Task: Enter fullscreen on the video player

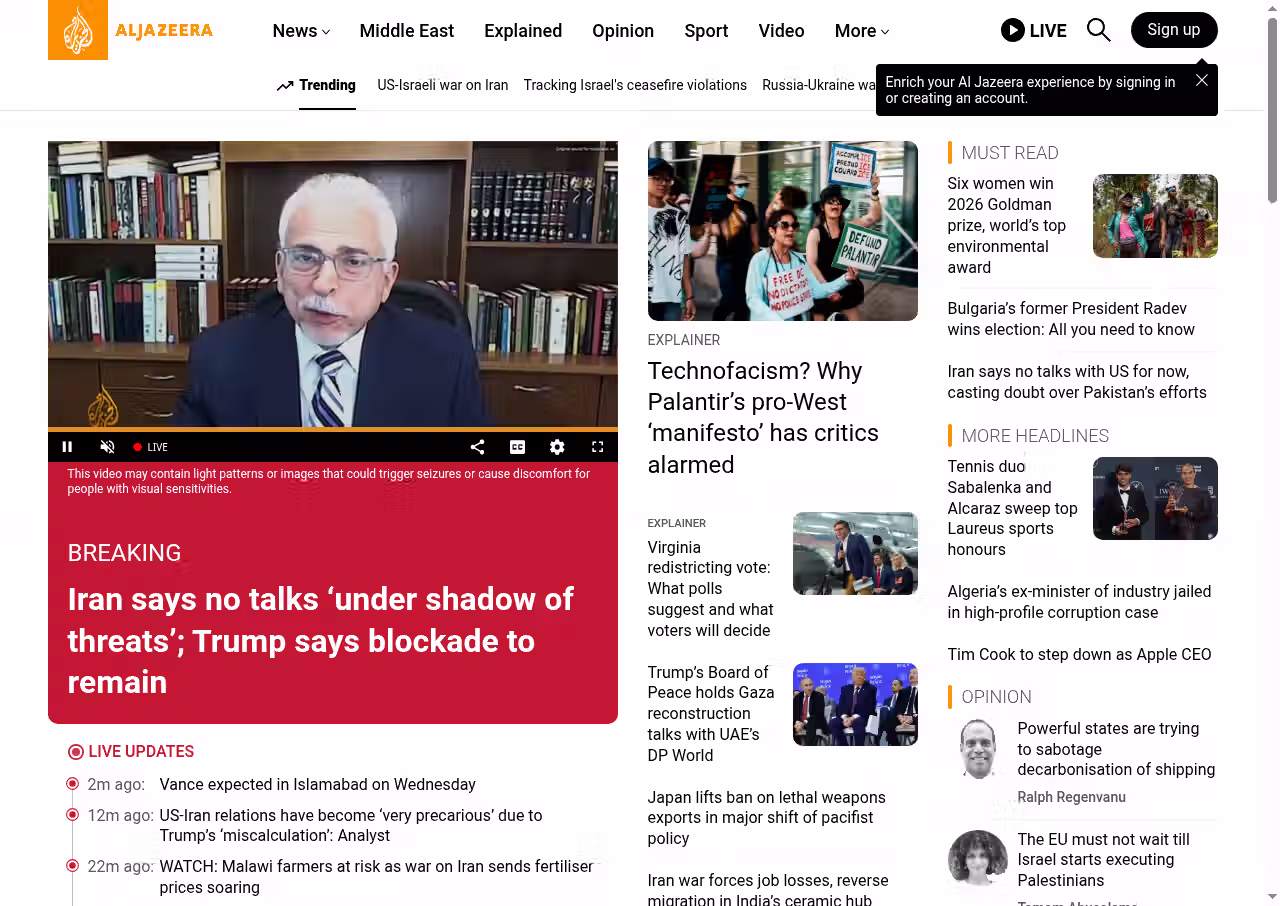Action: pyautogui.click(x=597, y=447)
